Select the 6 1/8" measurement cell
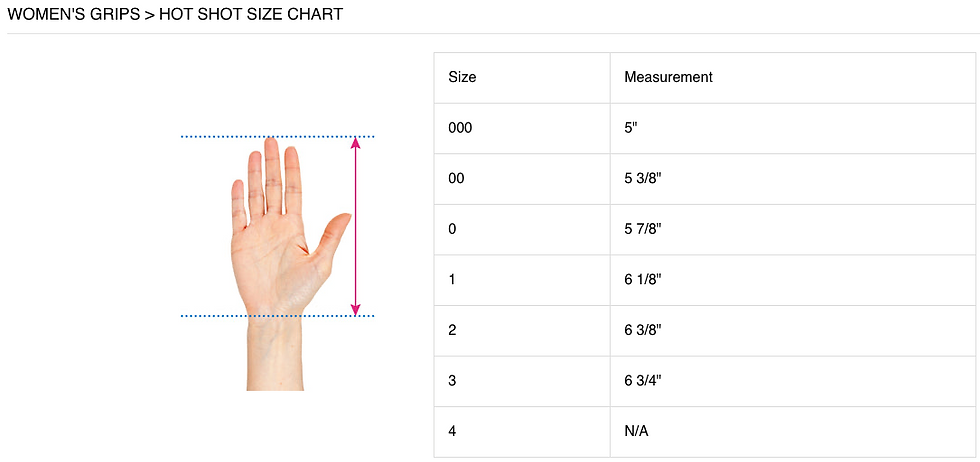The width and height of the screenshot is (980, 462). 642,280
